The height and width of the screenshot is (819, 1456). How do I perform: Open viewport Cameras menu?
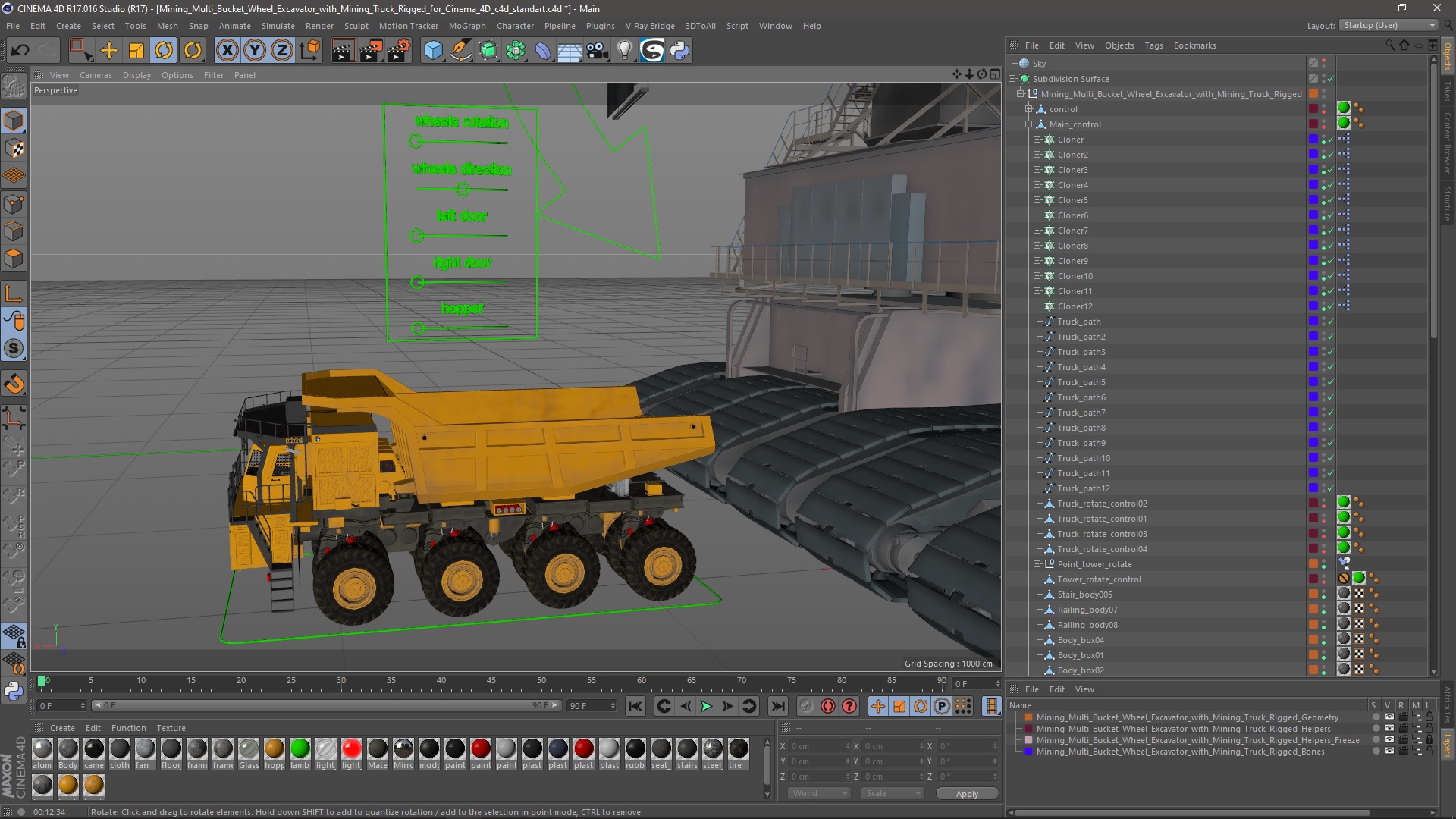coord(96,75)
